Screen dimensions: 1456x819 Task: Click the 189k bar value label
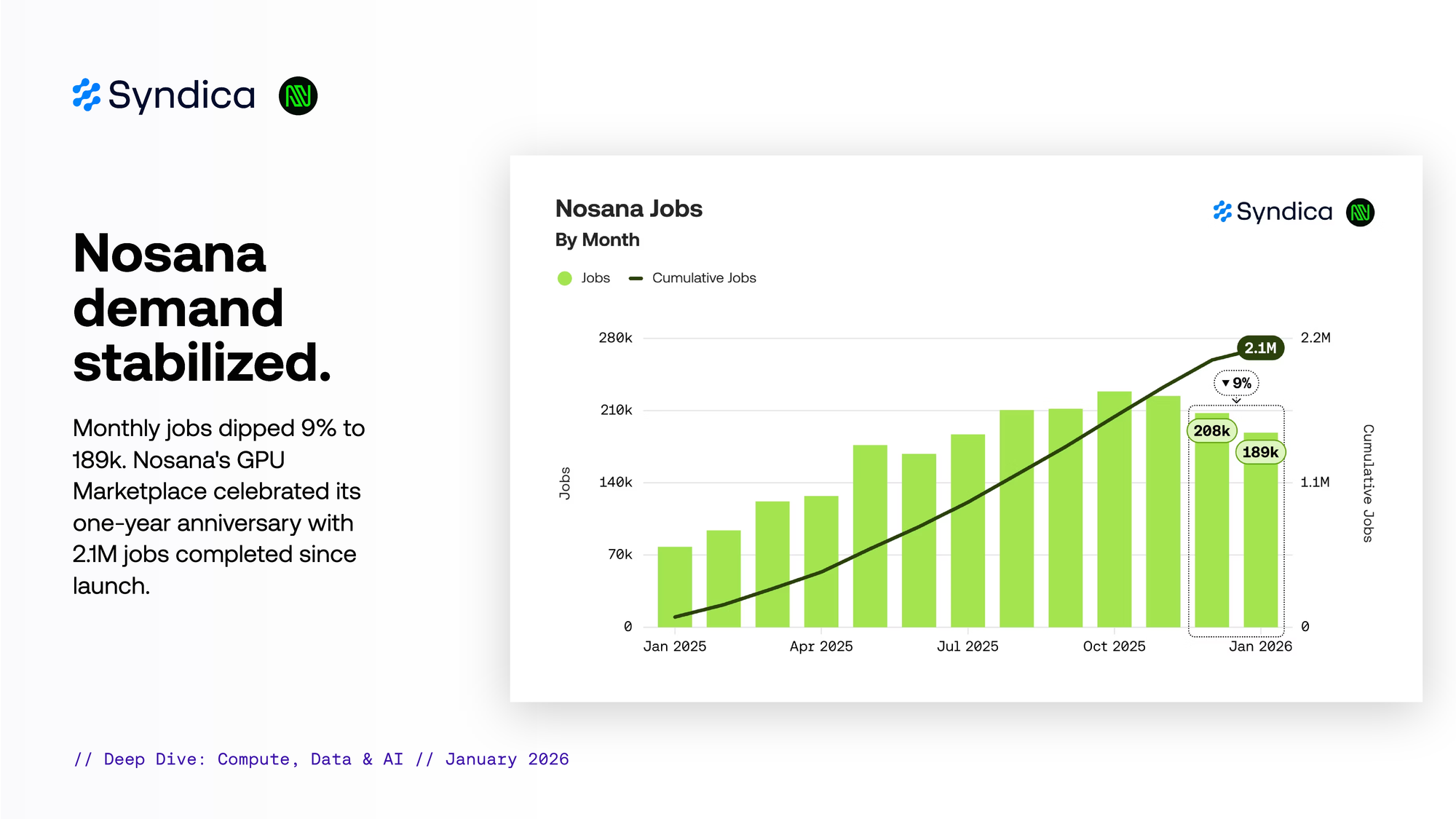[x=1260, y=452]
